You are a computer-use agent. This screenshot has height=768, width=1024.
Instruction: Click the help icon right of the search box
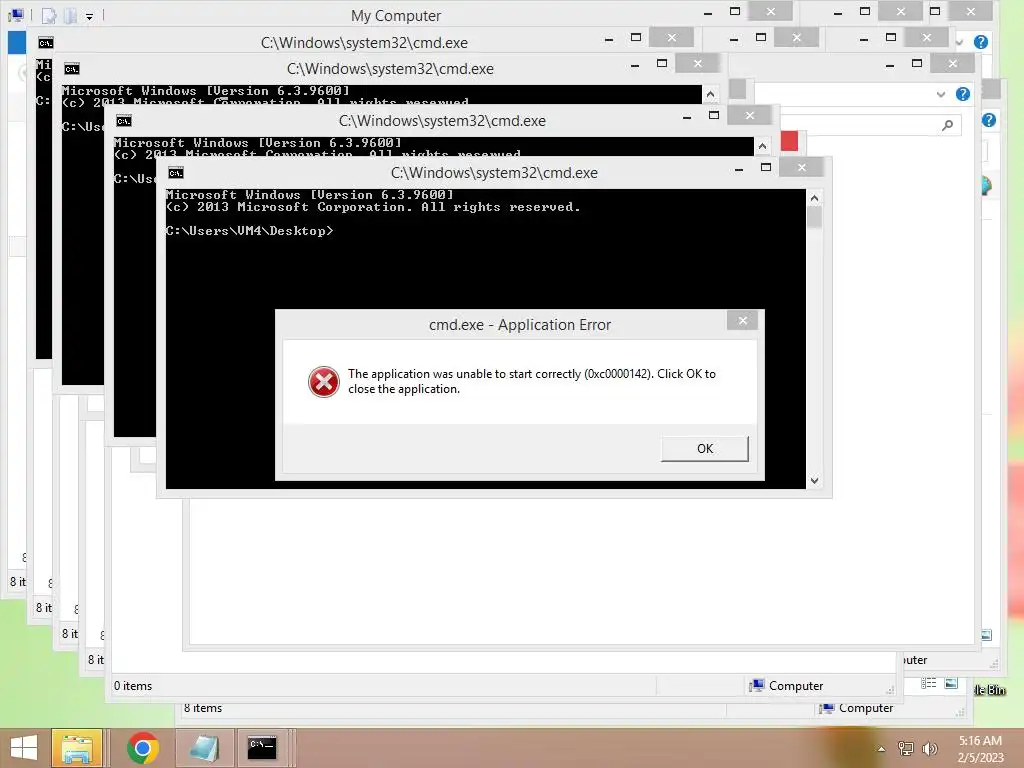989,120
